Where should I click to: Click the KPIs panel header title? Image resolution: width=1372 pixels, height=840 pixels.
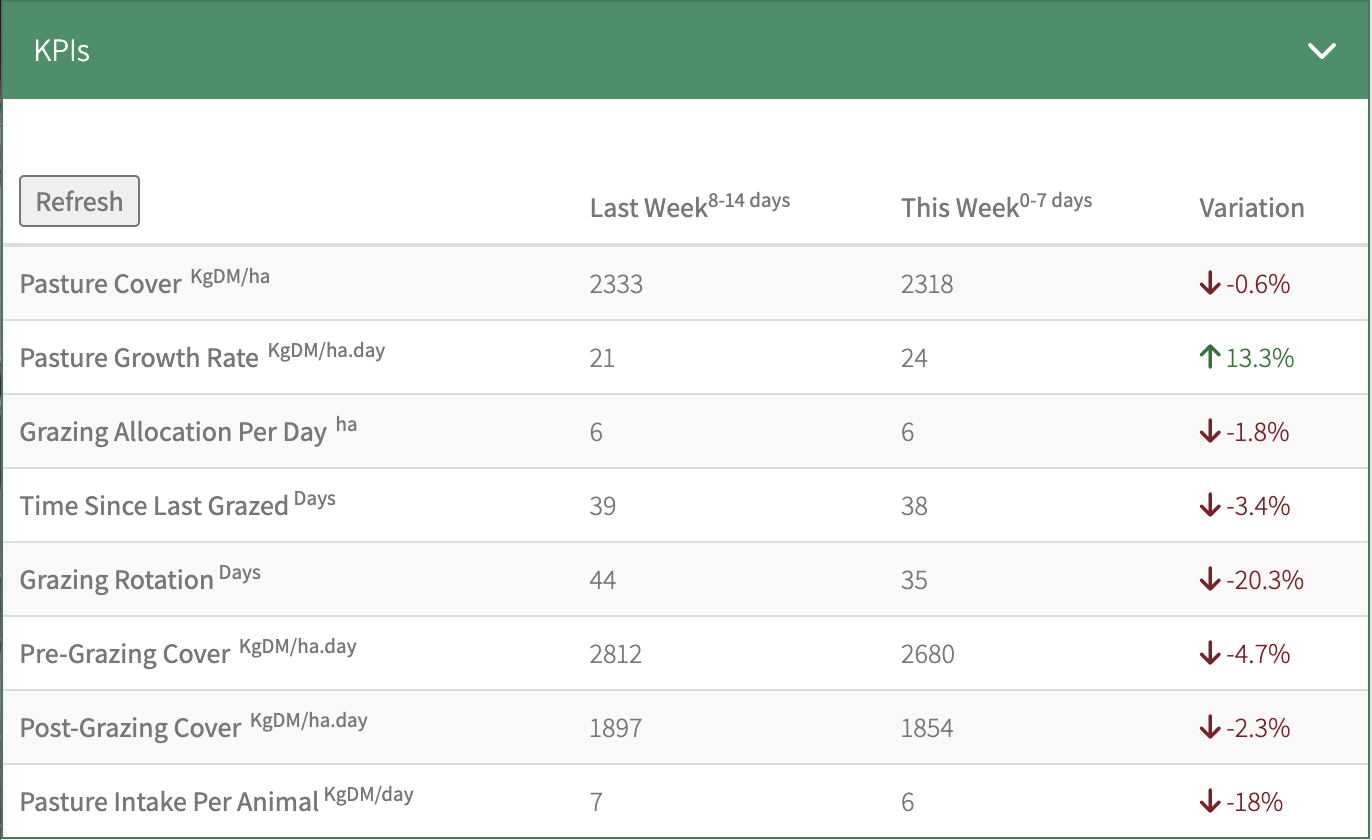[x=62, y=51]
